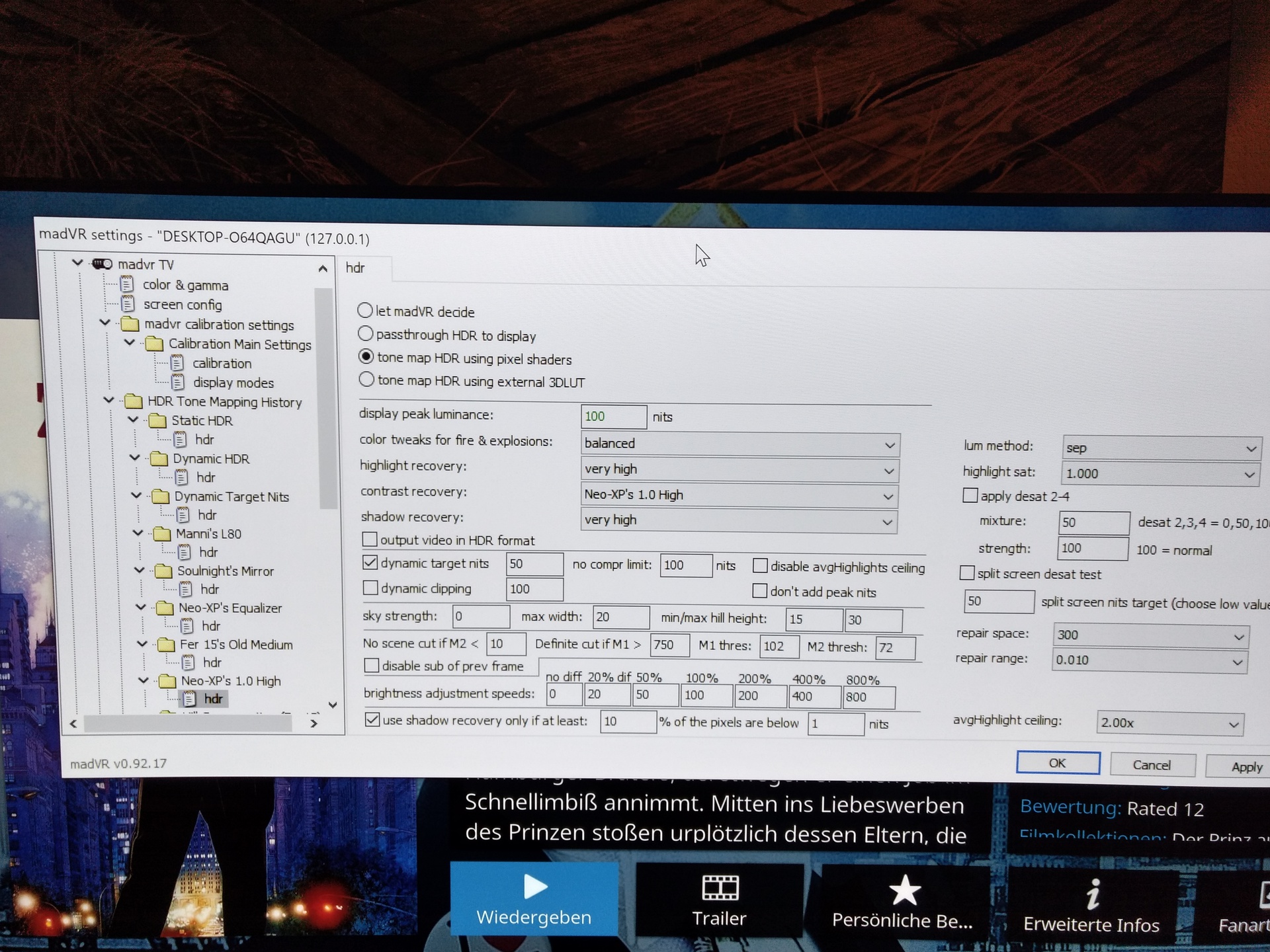Click the Wiedergeben play icon
The width and height of the screenshot is (1270, 952).
pyautogui.click(x=534, y=887)
